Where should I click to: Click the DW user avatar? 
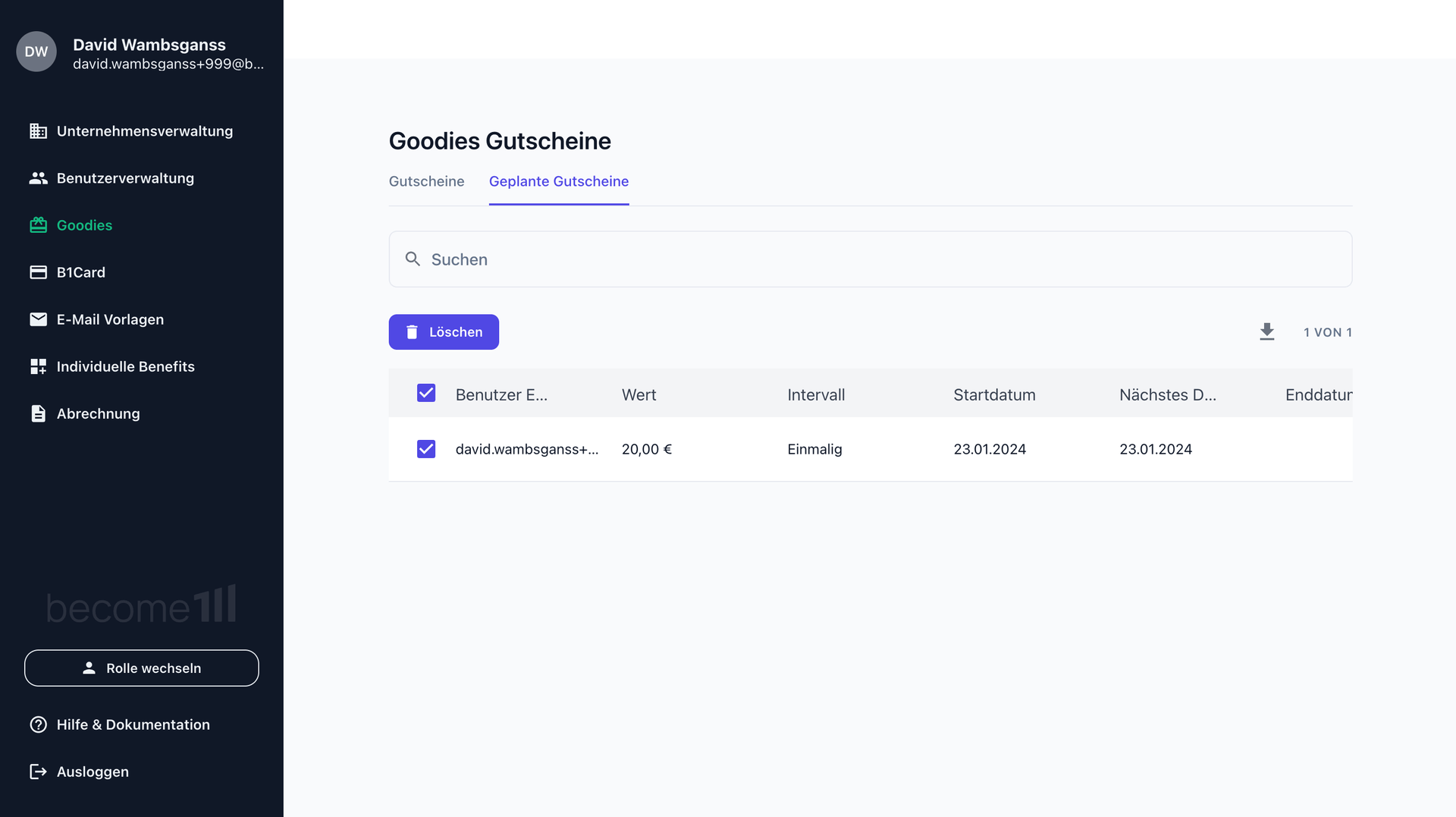pos(36,52)
